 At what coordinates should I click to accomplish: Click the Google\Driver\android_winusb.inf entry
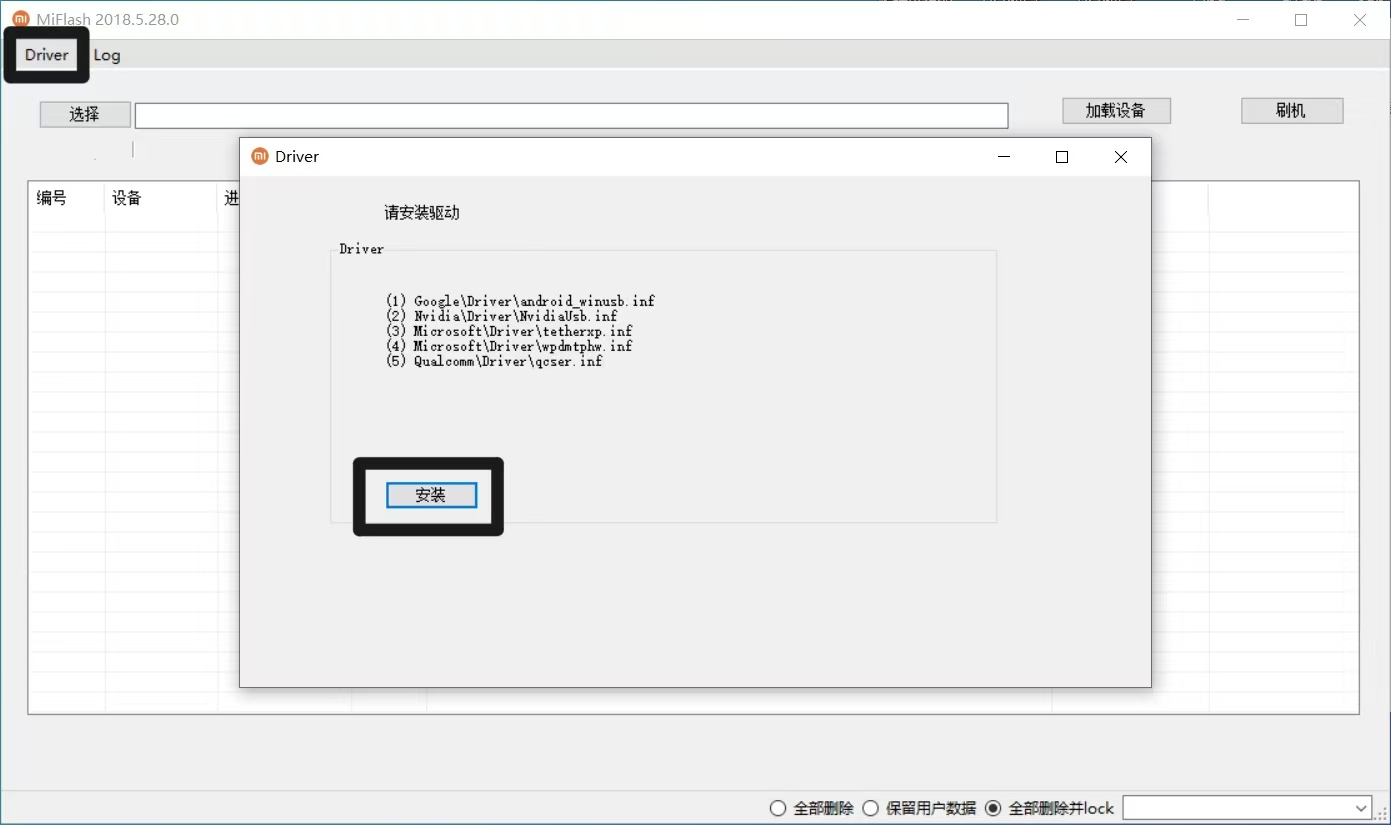[x=520, y=301]
